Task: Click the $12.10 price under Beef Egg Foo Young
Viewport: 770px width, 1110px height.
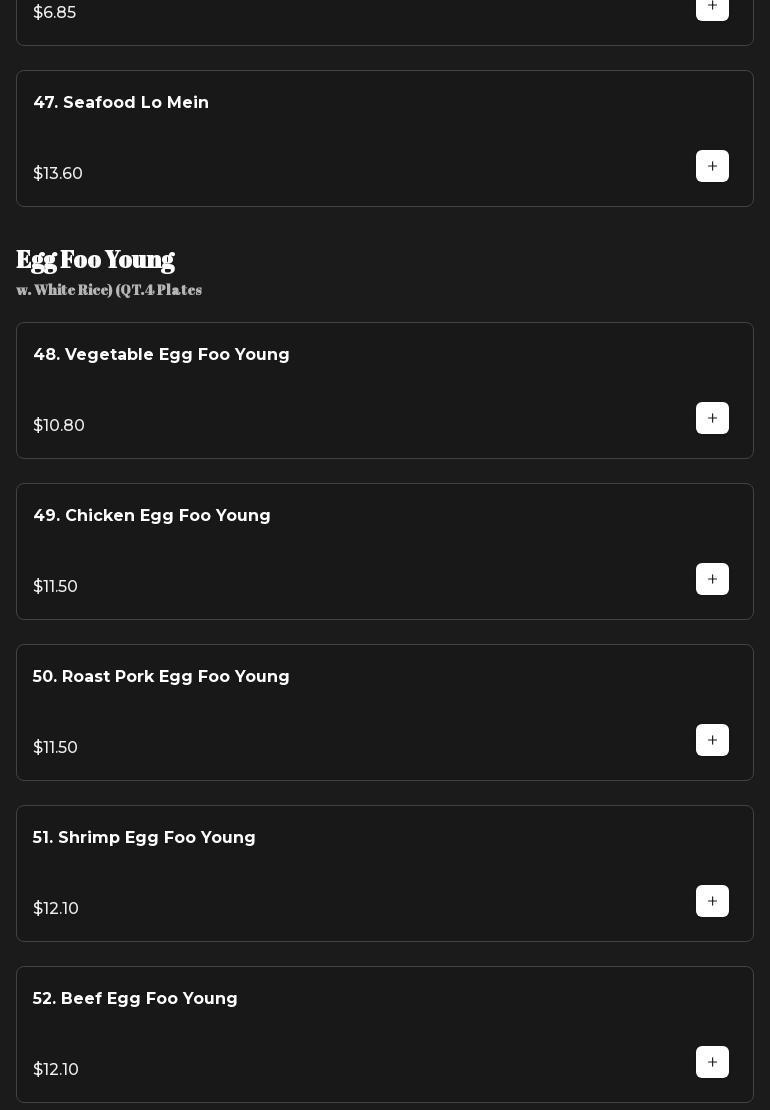Action: pos(56,1070)
